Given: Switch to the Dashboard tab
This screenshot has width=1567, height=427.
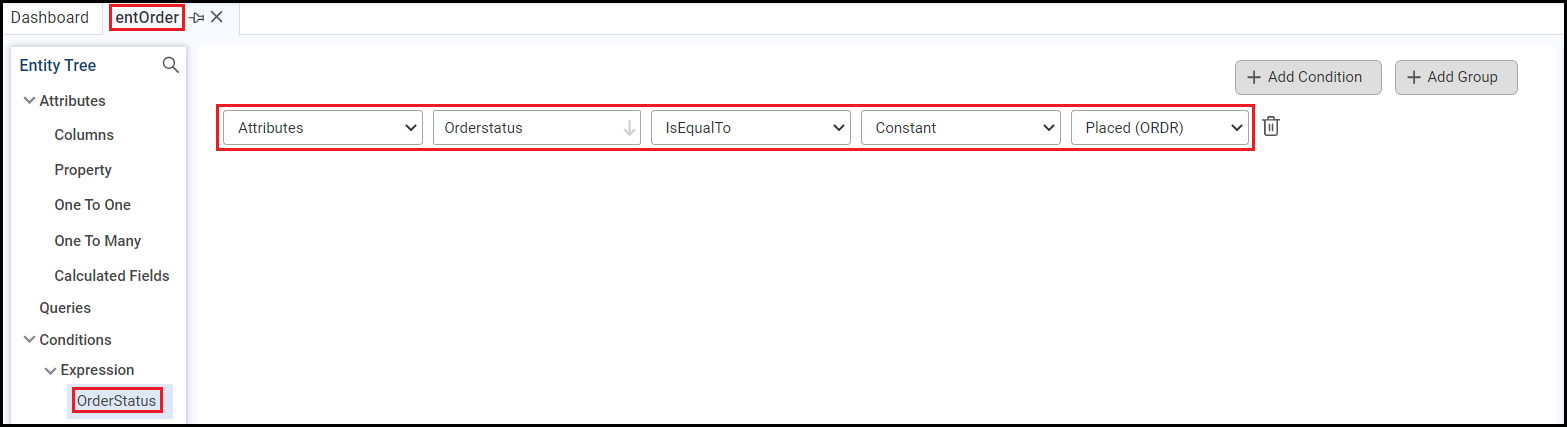Looking at the screenshot, I should (x=50, y=18).
